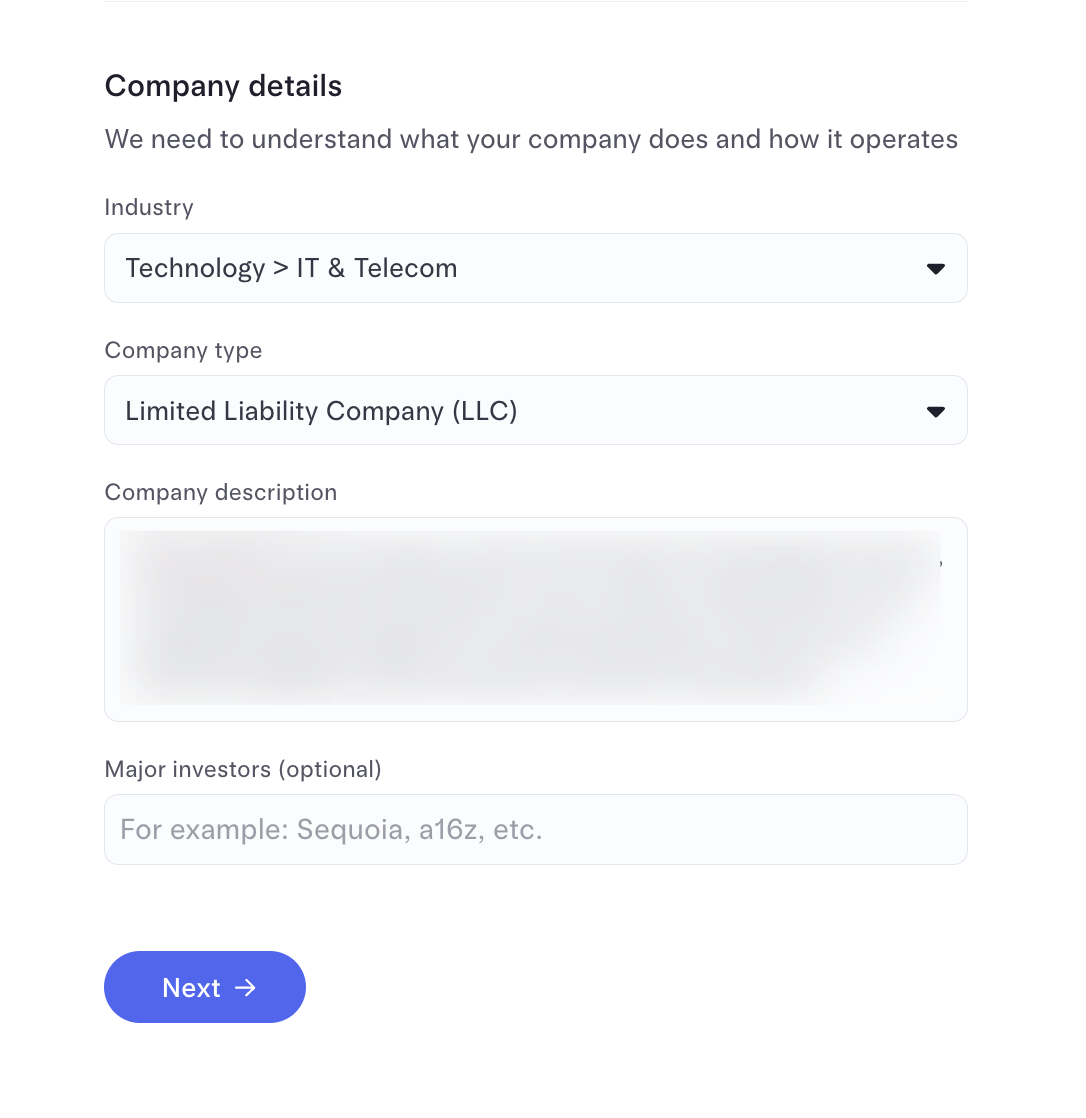1086x1118 pixels.
Task: Click the "Company description" field label
Action: click(x=221, y=493)
